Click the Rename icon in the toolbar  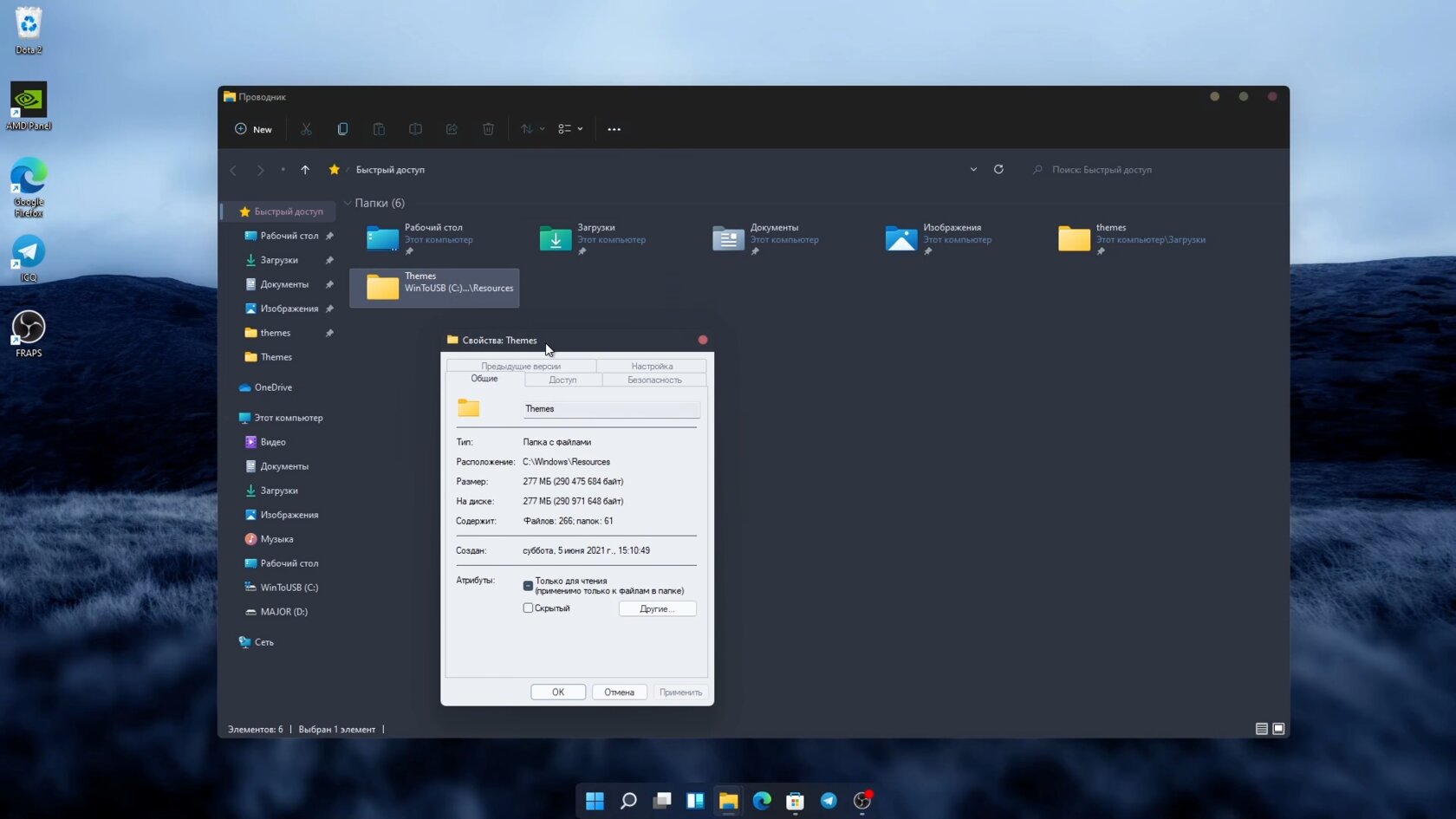(x=415, y=128)
